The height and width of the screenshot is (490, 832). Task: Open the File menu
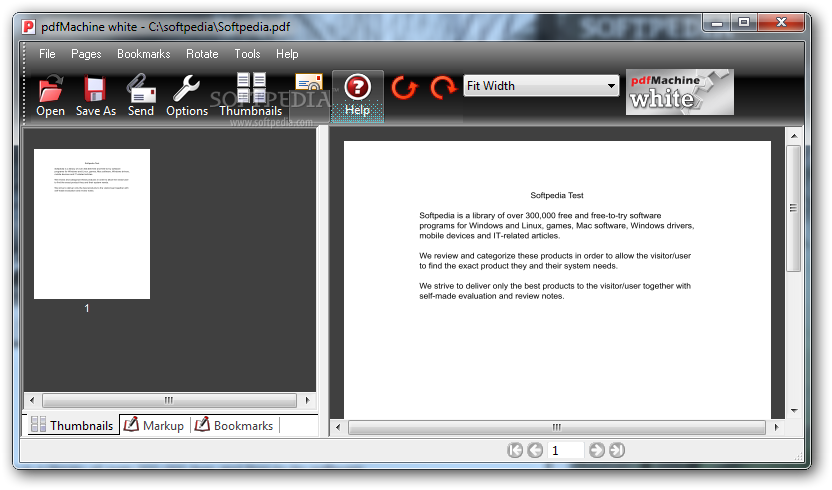pyautogui.click(x=47, y=54)
